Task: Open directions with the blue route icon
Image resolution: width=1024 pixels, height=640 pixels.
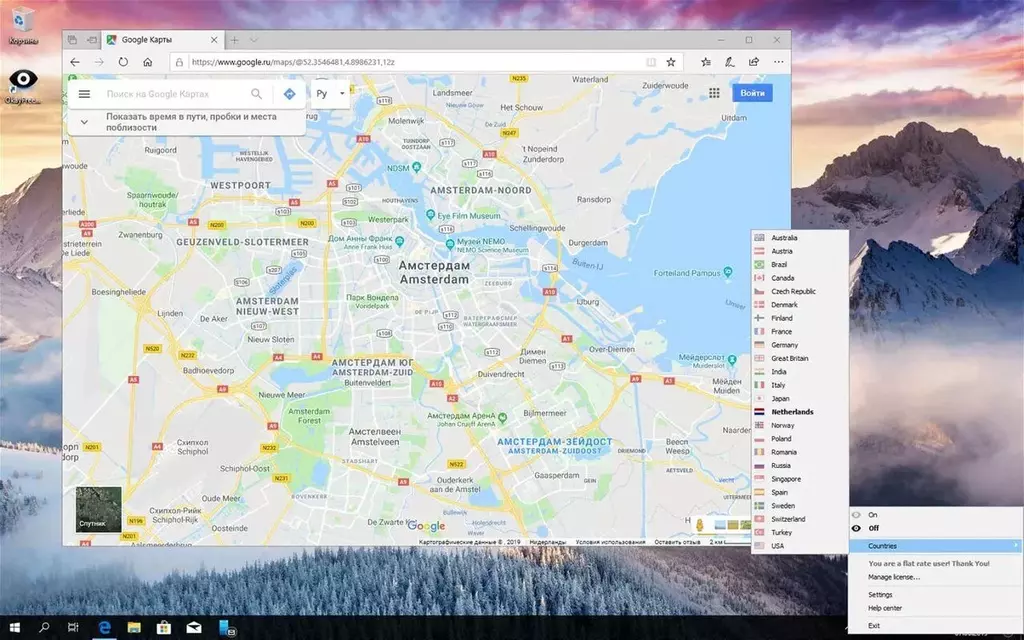Action: (x=289, y=94)
